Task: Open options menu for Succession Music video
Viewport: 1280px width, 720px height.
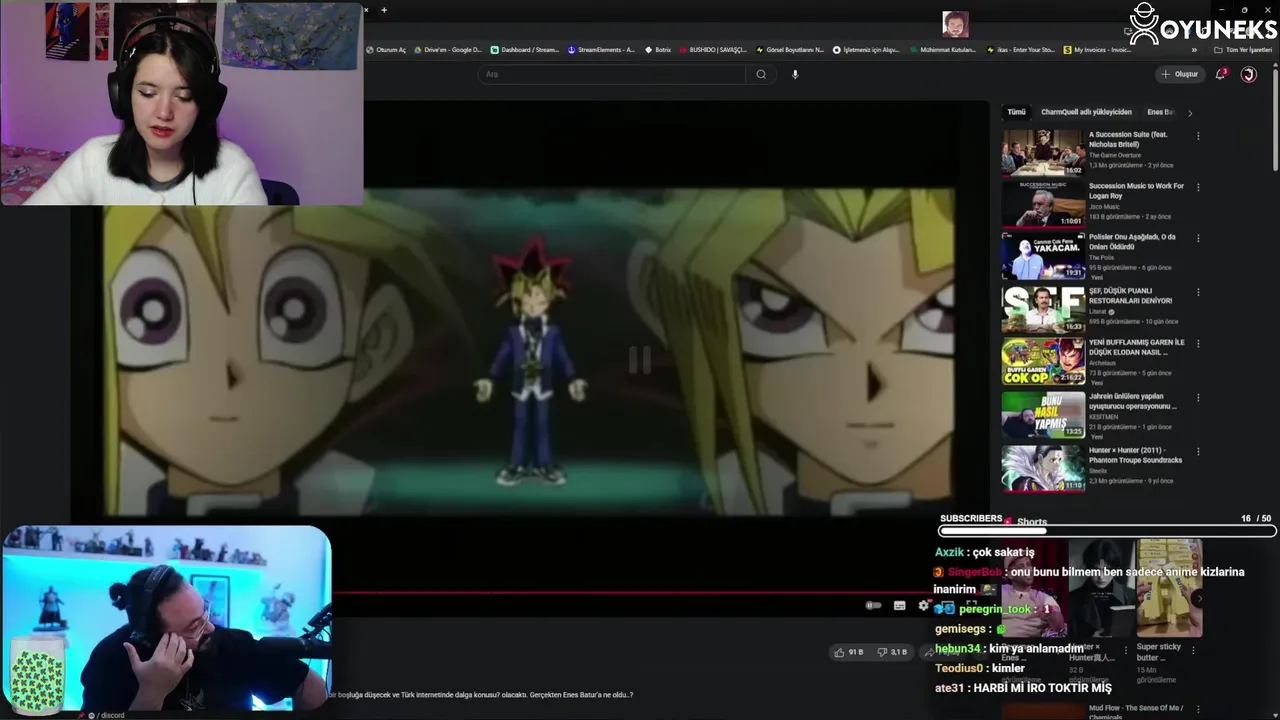Action: 1198,187
